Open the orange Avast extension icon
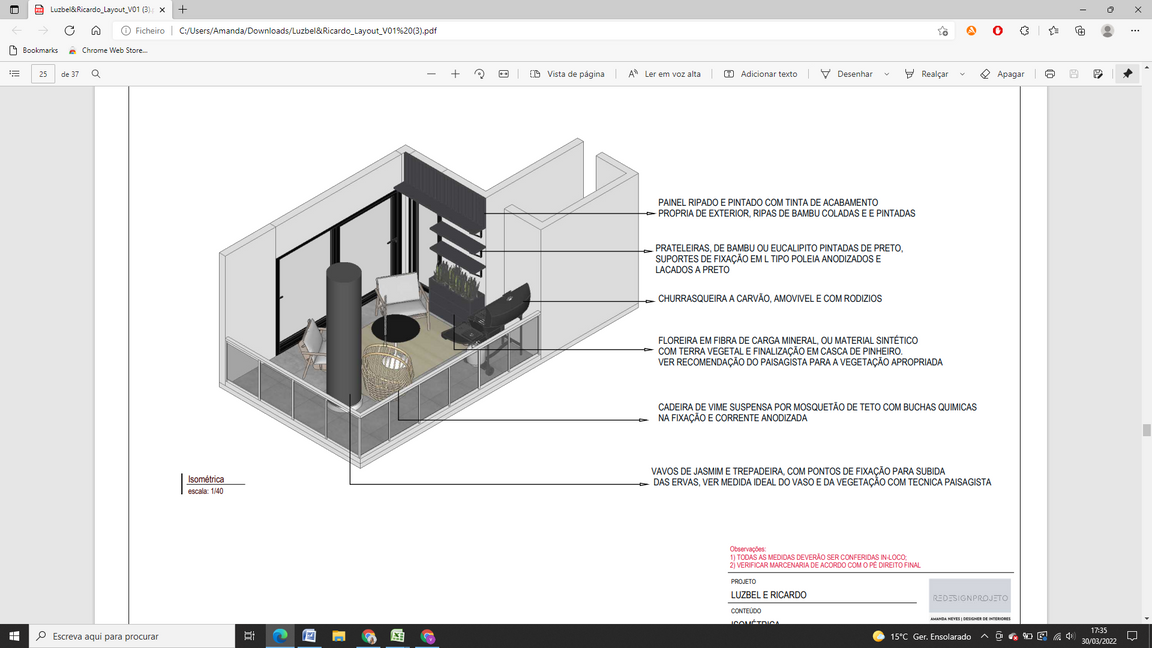1152x648 pixels. pyautogui.click(x=971, y=31)
